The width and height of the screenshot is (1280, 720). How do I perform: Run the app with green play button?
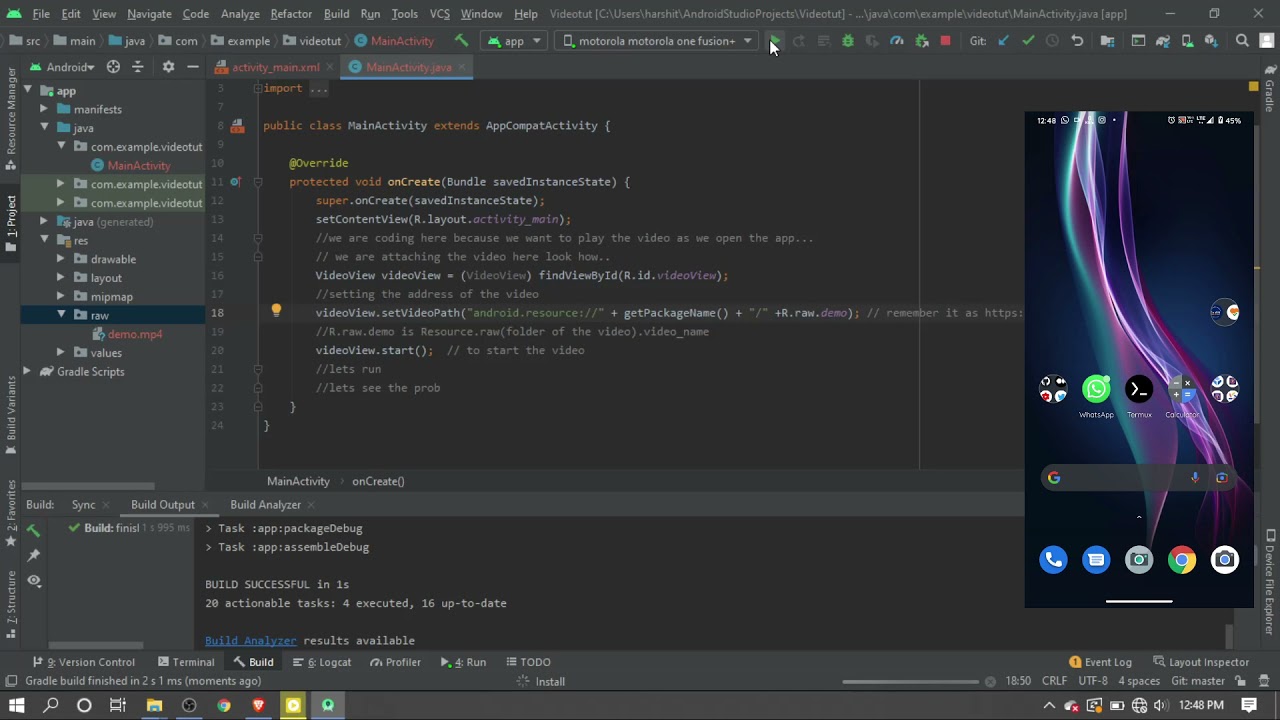[775, 41]
